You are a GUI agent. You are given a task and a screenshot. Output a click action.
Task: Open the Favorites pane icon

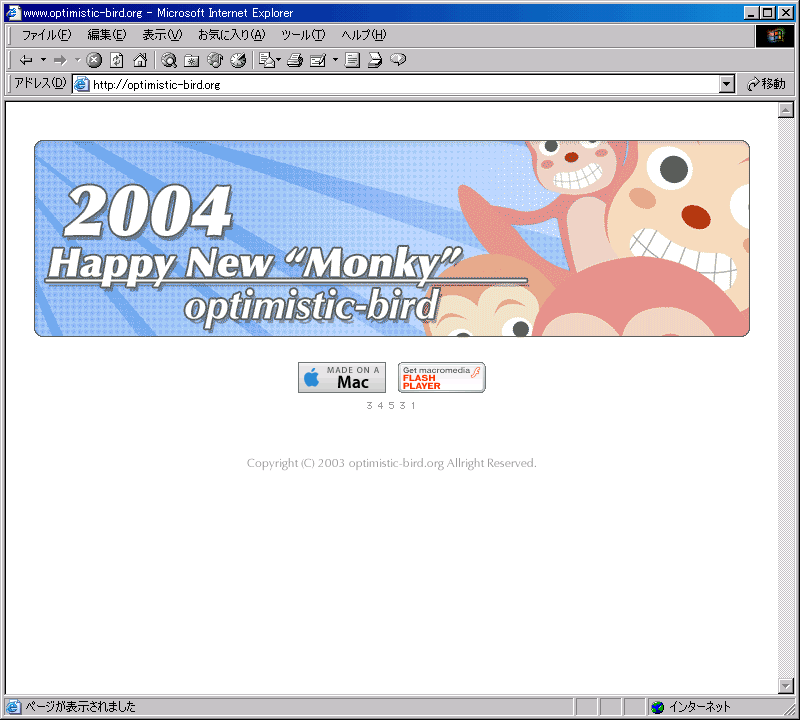click(x=191, y=60)
